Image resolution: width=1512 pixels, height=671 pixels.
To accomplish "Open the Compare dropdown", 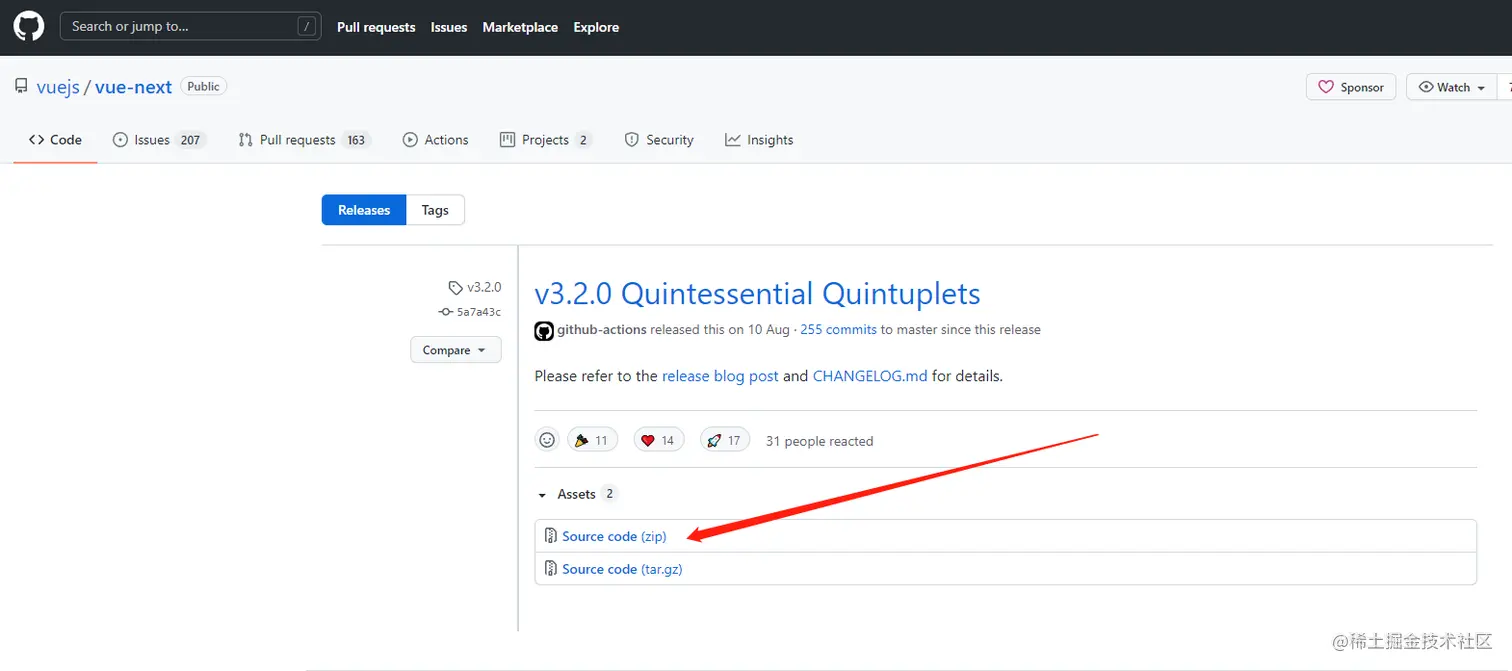I will point(455,350).
